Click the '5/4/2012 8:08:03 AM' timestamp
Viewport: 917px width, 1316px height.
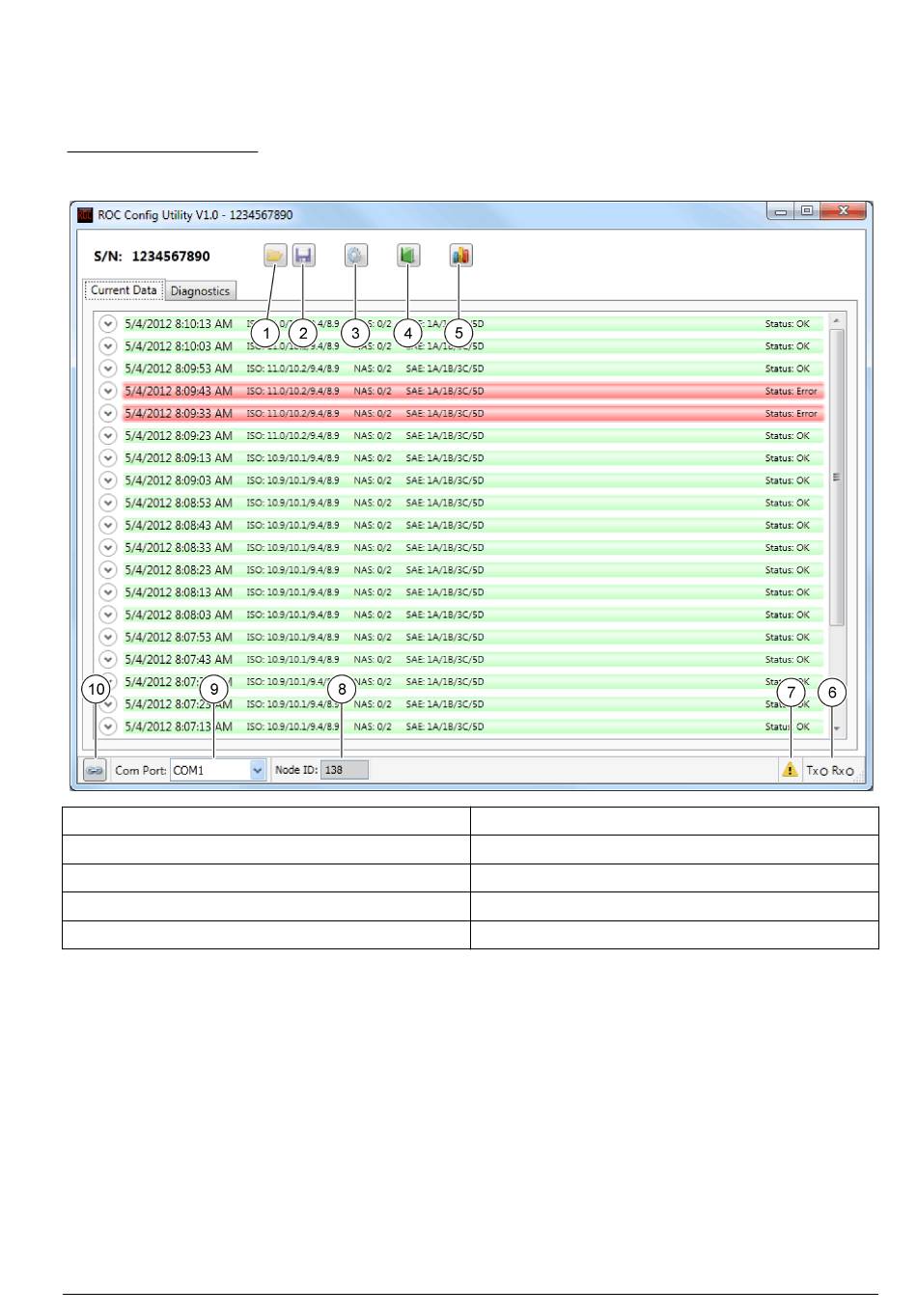[x=179, y=615]
